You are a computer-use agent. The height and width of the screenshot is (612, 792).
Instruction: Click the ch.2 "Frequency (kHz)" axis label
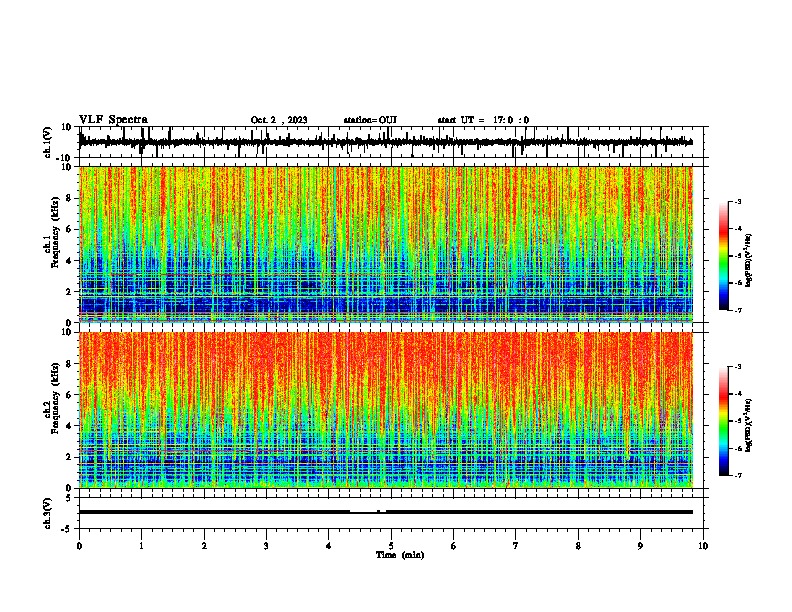coord(55,398)
